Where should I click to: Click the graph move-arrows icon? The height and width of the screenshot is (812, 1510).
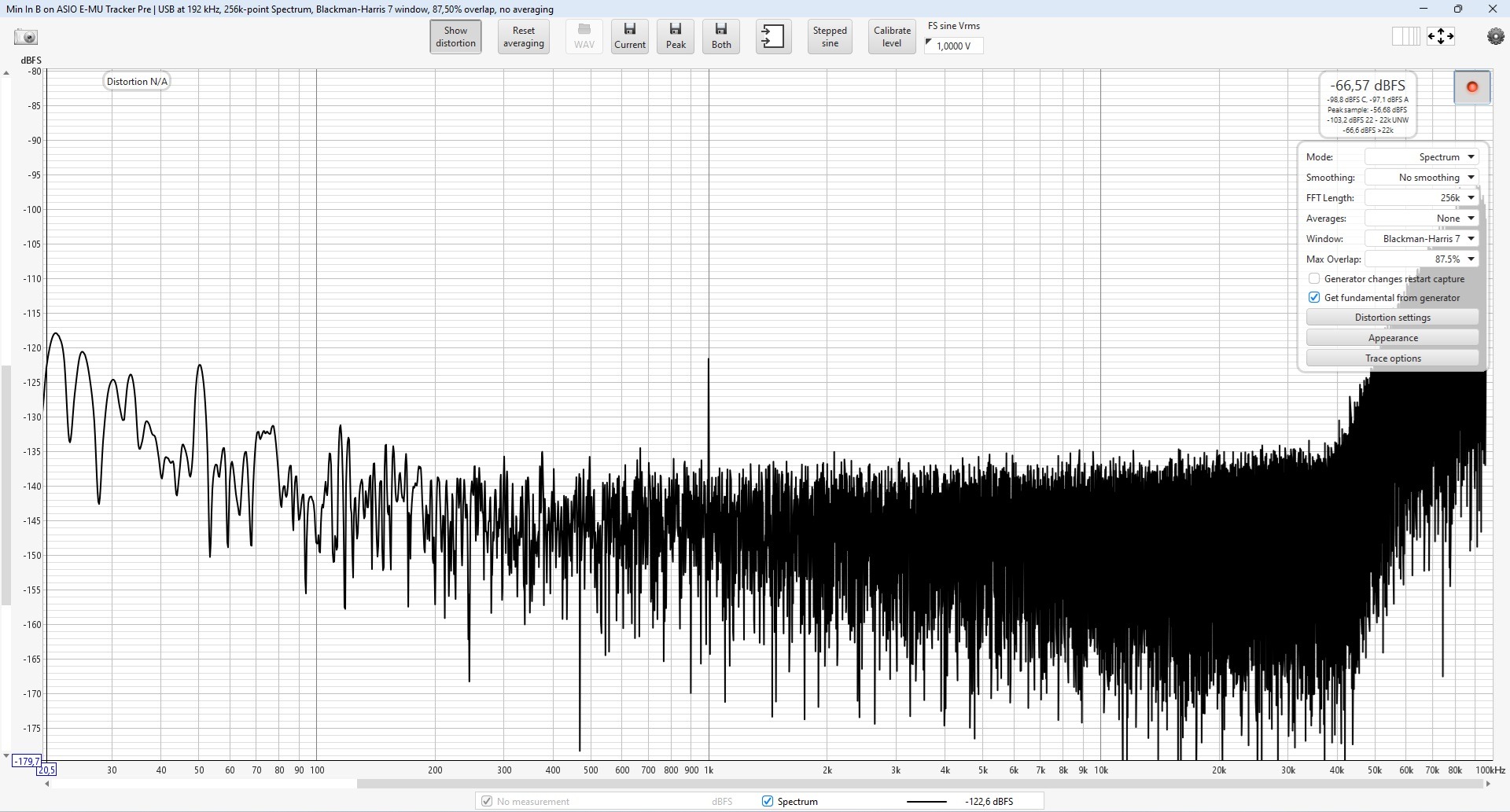1441,36
